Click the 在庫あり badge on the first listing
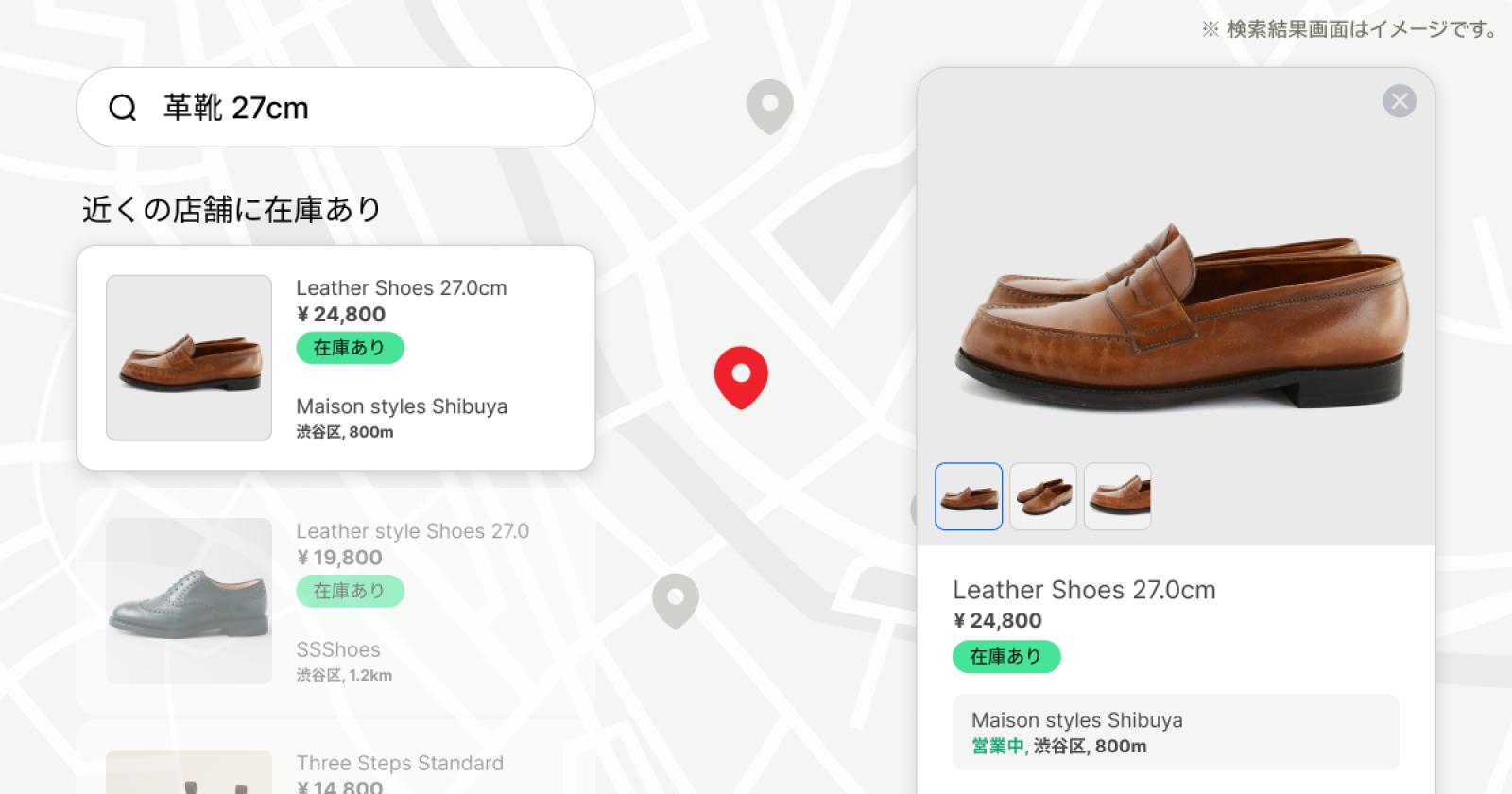Viewport: 1512px width, 794px height. pos(350,348)
